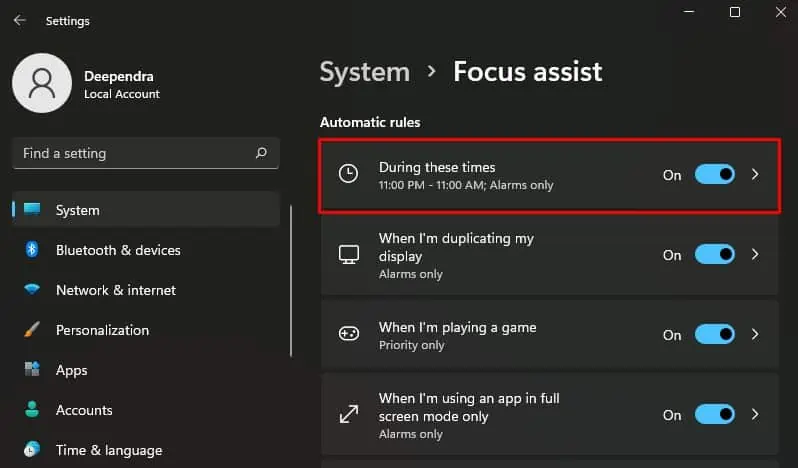
Task: Click System in the breadcrumb
Action: pyautogui.click(x=364, y=72)
